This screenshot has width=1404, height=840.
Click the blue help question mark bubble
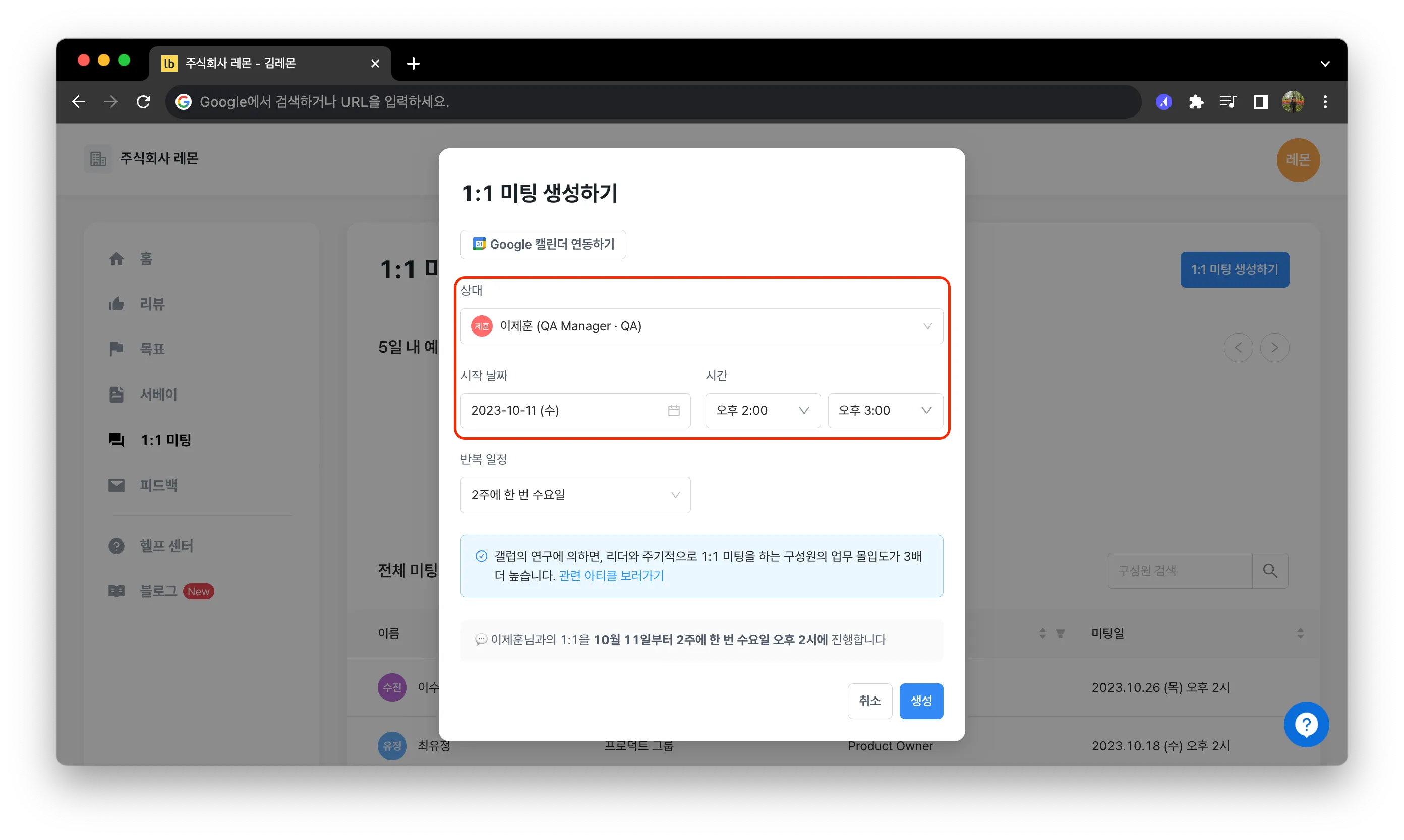coord(1306,724)
